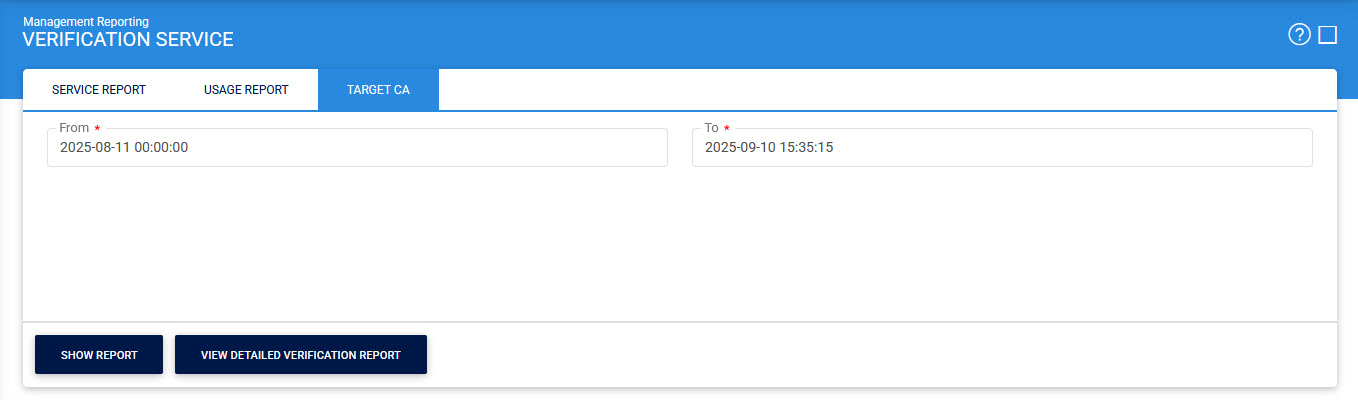Screen dimensions: 1358x400
Task: Click the Verification Service page title
Action: click(128, 40)
